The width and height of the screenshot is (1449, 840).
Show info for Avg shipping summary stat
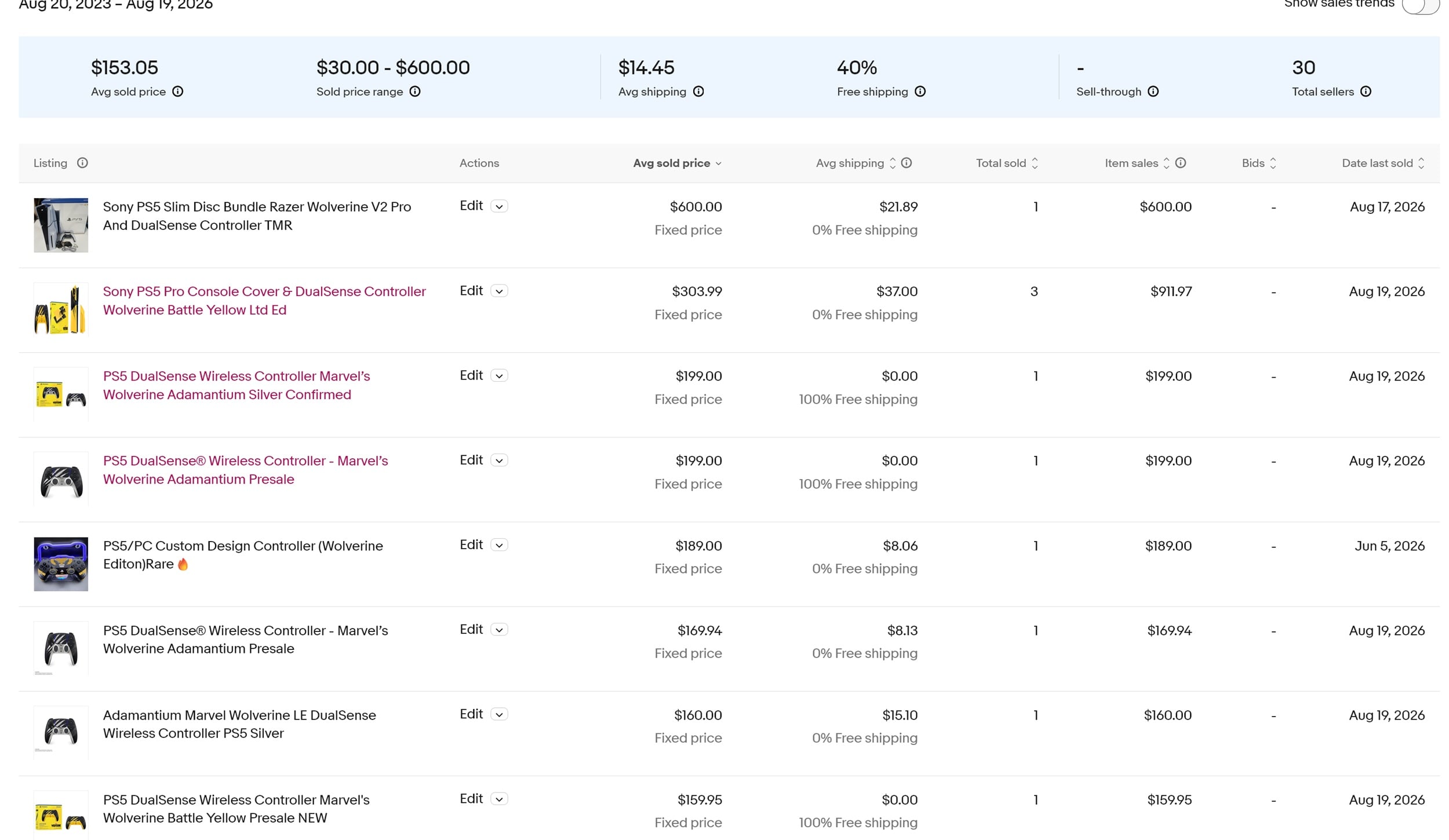(698, 92)
